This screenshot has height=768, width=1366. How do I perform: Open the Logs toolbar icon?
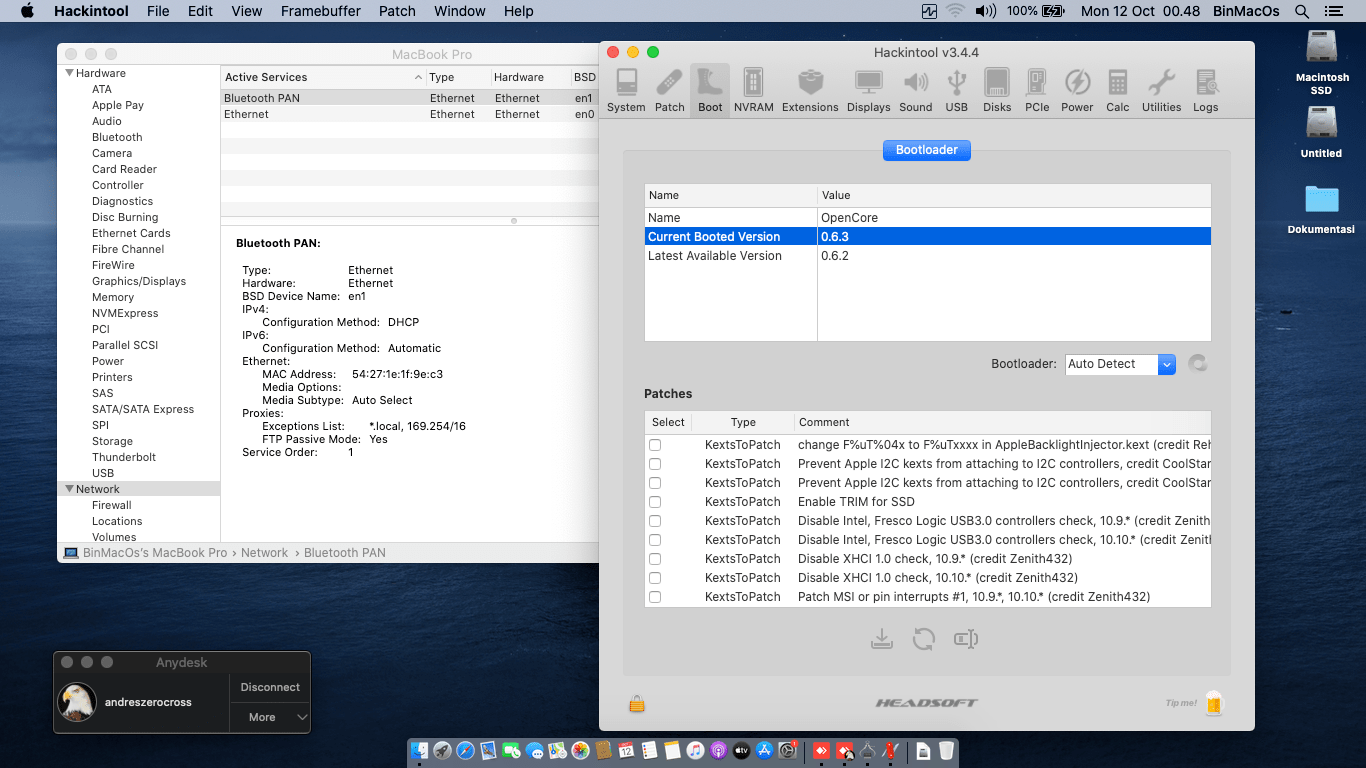[1205, 90]
